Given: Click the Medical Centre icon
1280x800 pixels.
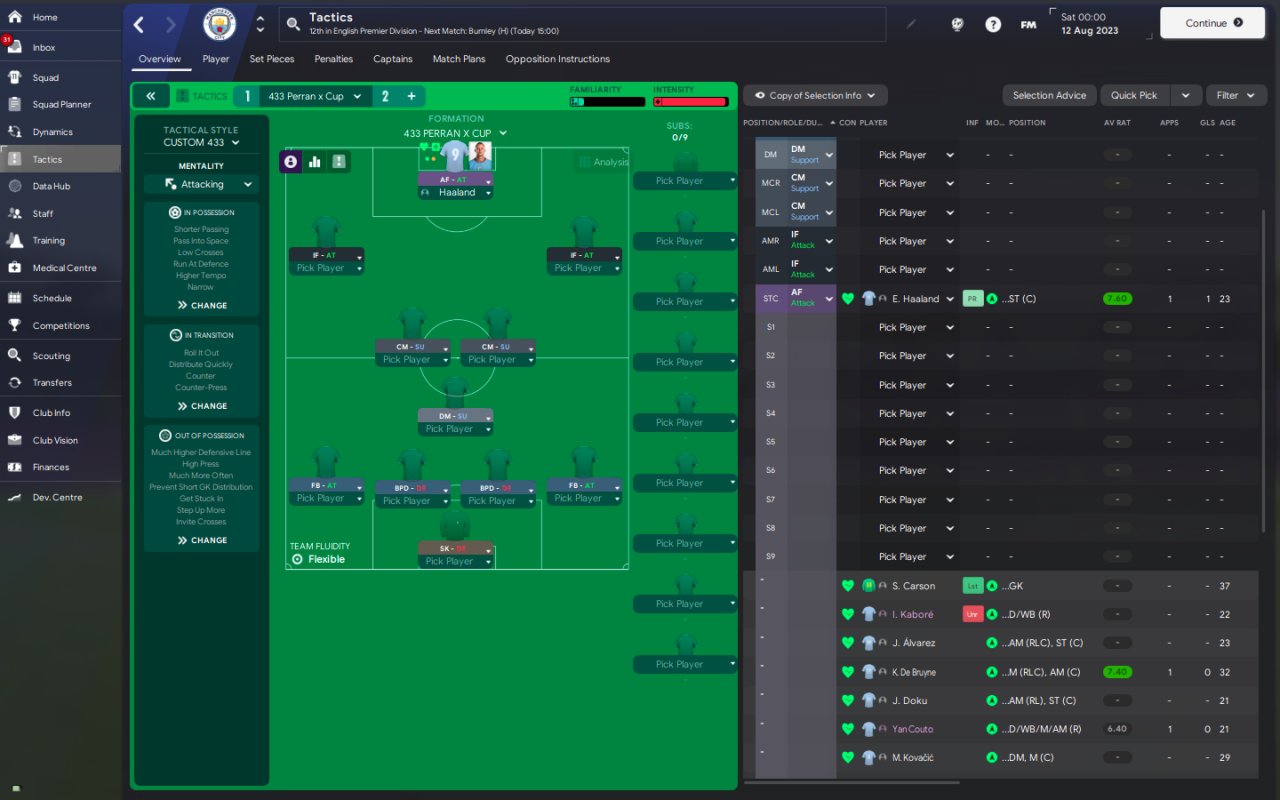Looking at the screenshot, I should tap(15, 267).
